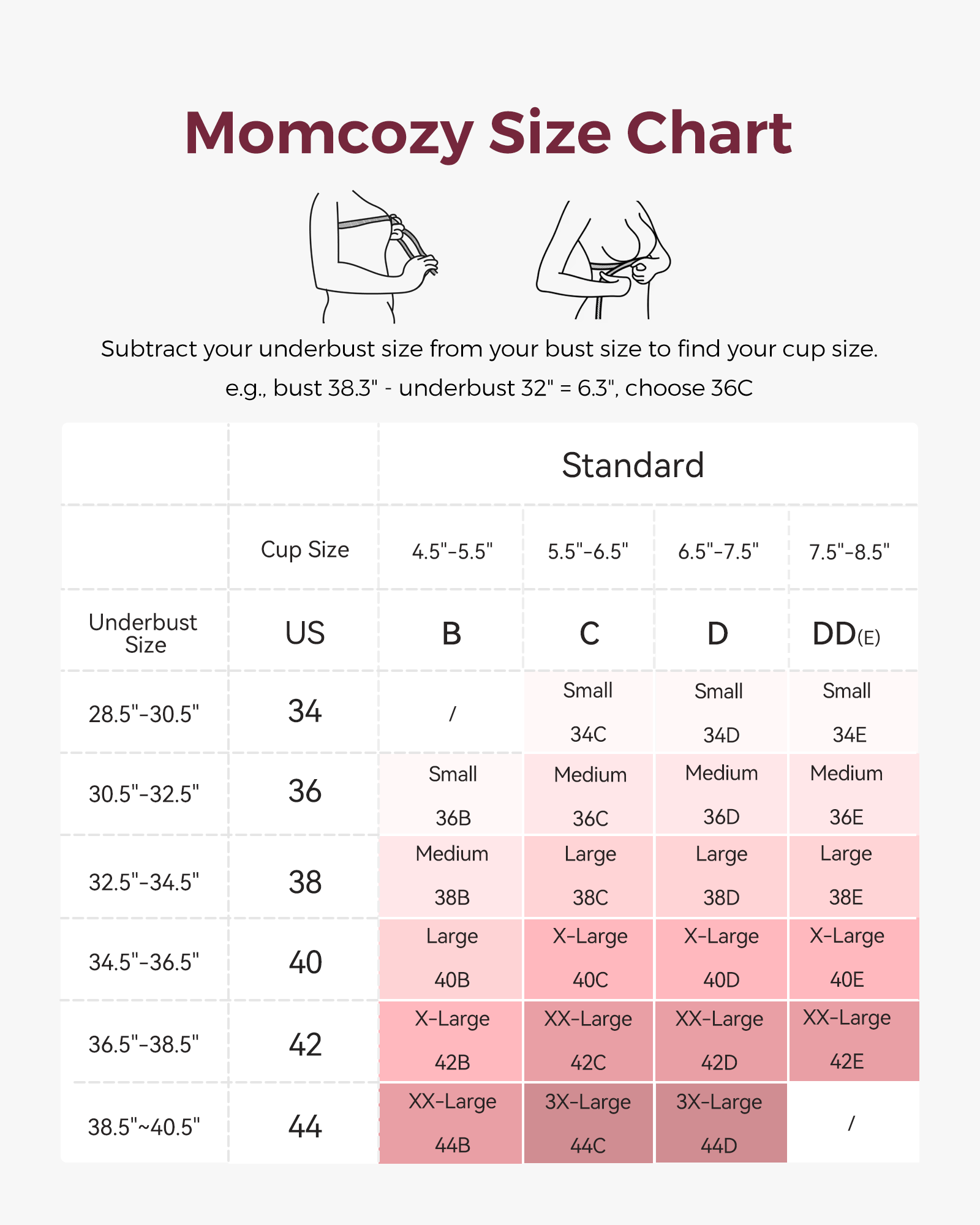Click the Momcozy Size Chart title
980x1225 pixels.
coord(488,133)
